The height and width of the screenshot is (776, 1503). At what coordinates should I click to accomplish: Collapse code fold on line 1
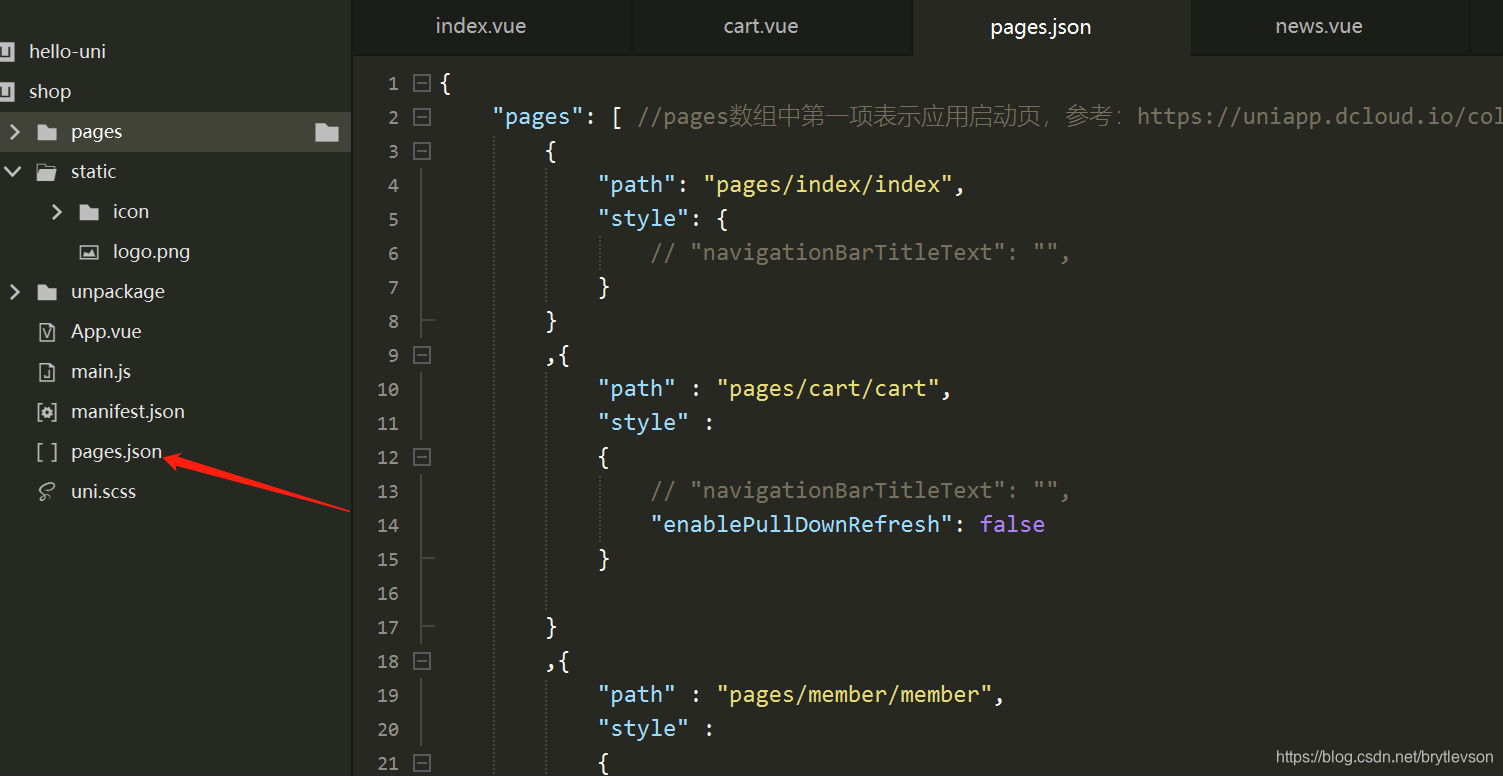coord(422,83)
